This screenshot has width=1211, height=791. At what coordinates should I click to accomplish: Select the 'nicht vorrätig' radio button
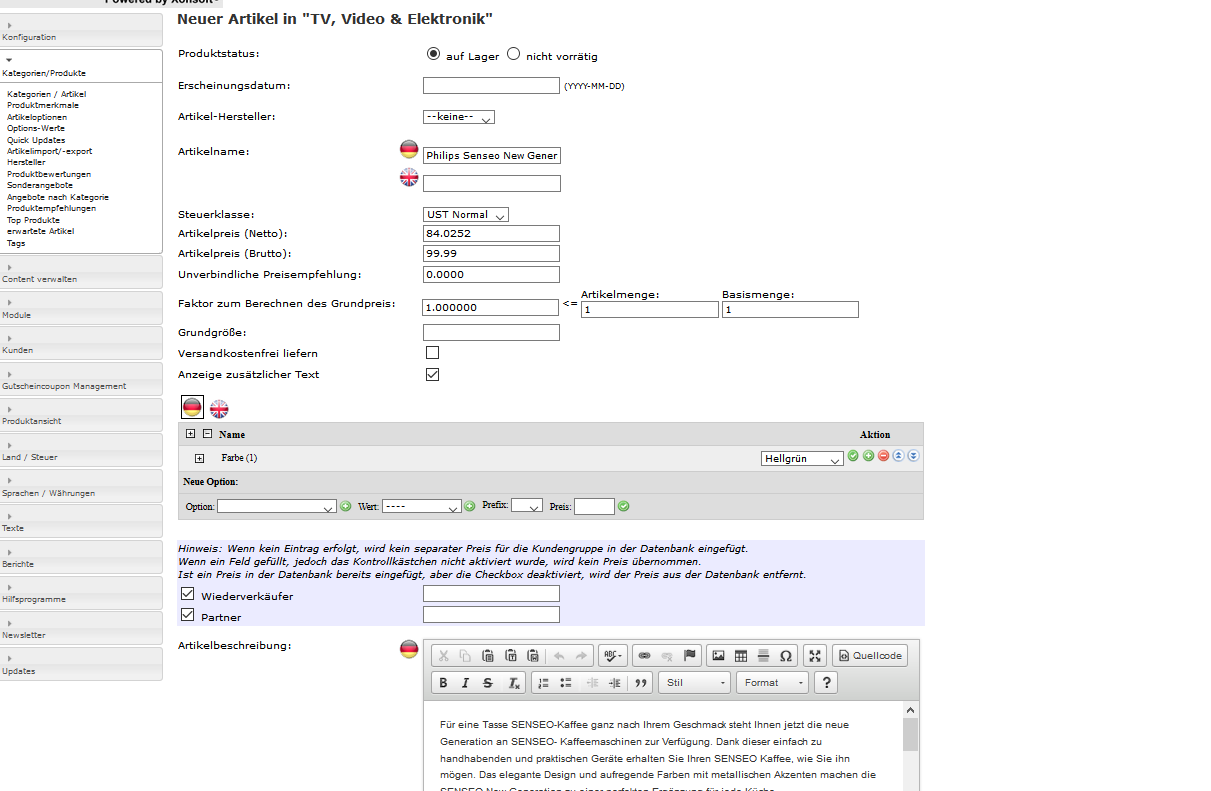514,54
